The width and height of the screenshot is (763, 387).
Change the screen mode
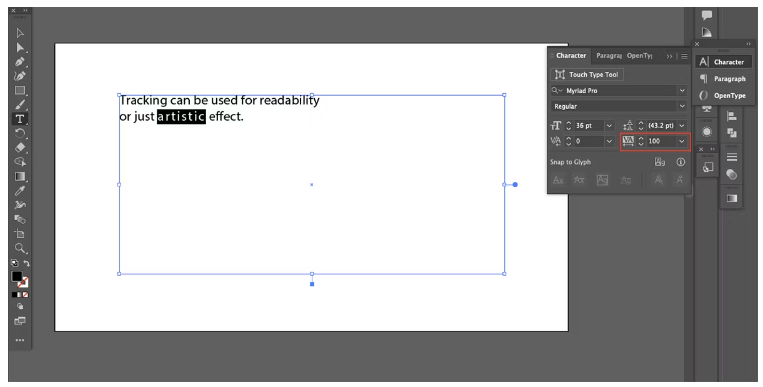pos(20,321)
